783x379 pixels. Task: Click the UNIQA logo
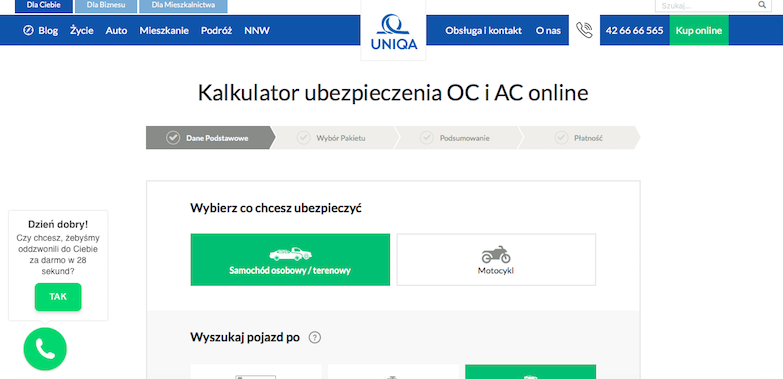[x=393, y=32]
